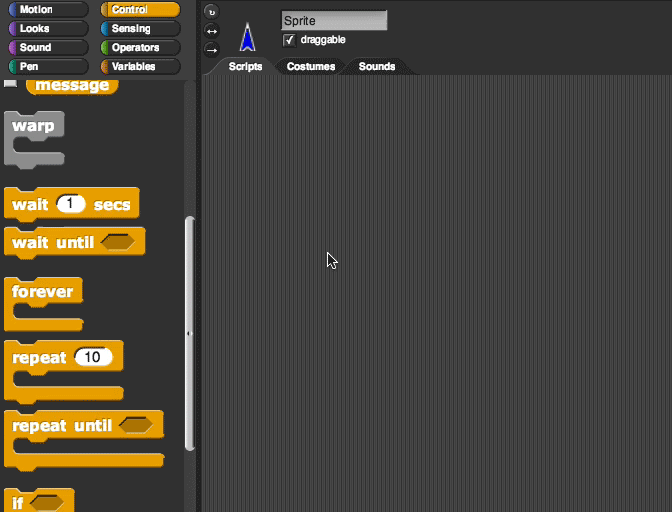Open the Motion block category
This screenshot has width=672, height=512.
[46, 10]
